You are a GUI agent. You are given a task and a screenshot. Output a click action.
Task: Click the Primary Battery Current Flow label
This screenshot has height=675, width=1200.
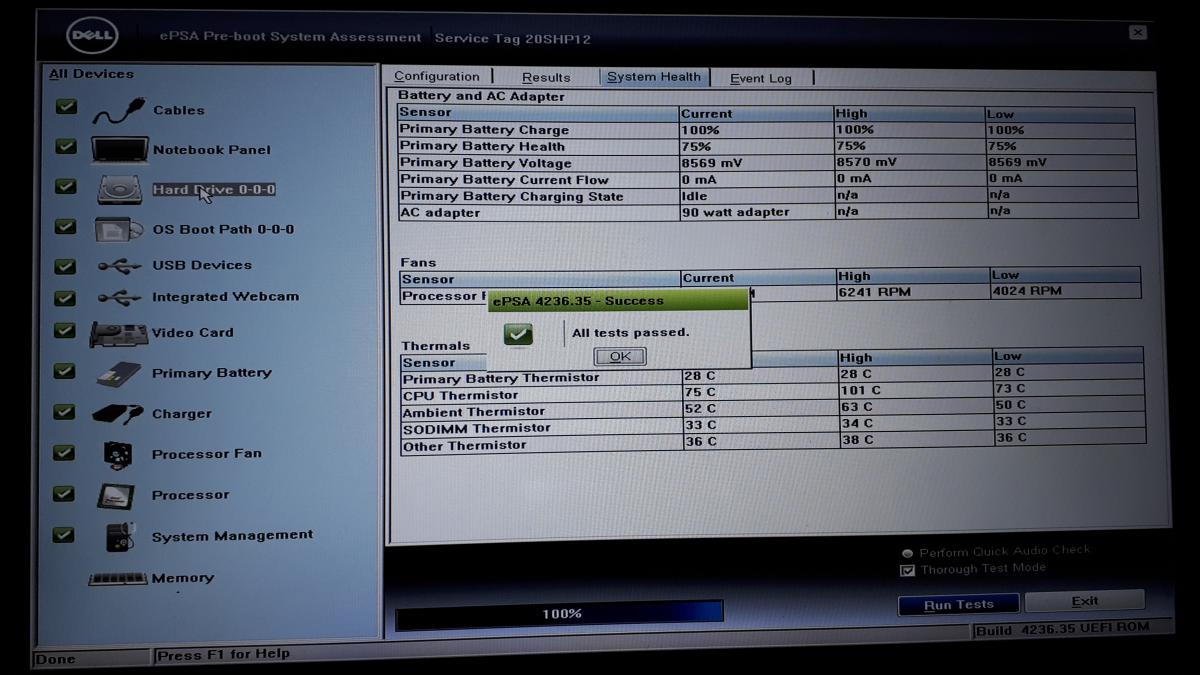coord(504,180)
